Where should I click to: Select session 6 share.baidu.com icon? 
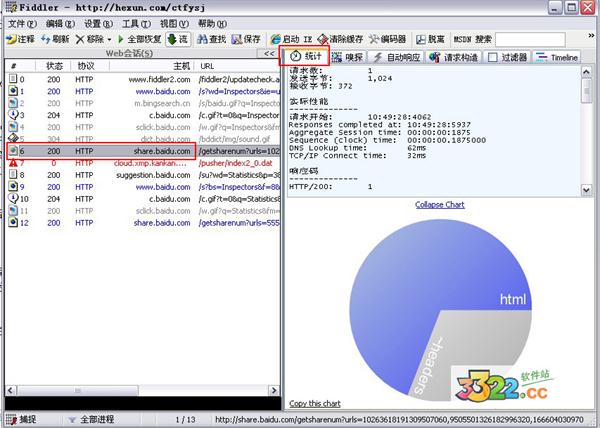pyautogui.click(x=13, y=151)
